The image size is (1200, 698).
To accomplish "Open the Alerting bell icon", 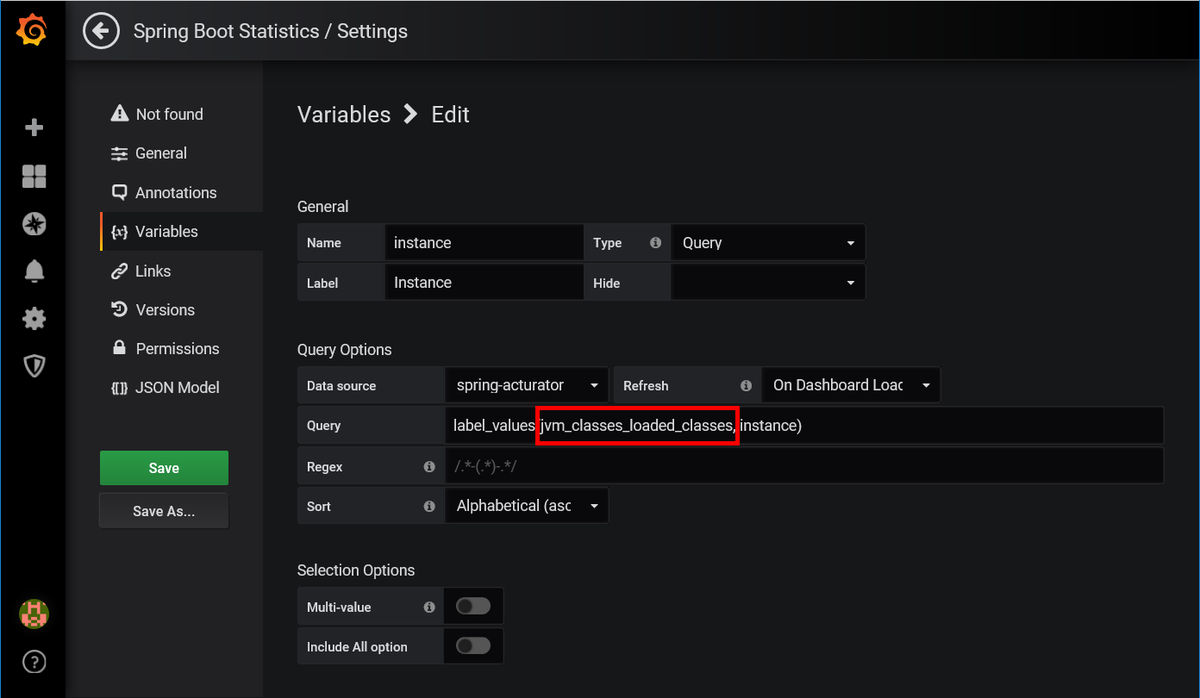I will click(34, 271).
